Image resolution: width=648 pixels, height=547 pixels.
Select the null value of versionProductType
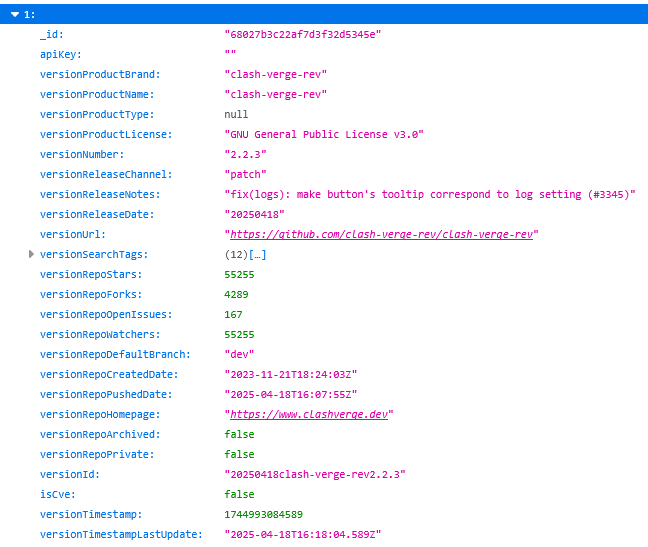point(236,114)
